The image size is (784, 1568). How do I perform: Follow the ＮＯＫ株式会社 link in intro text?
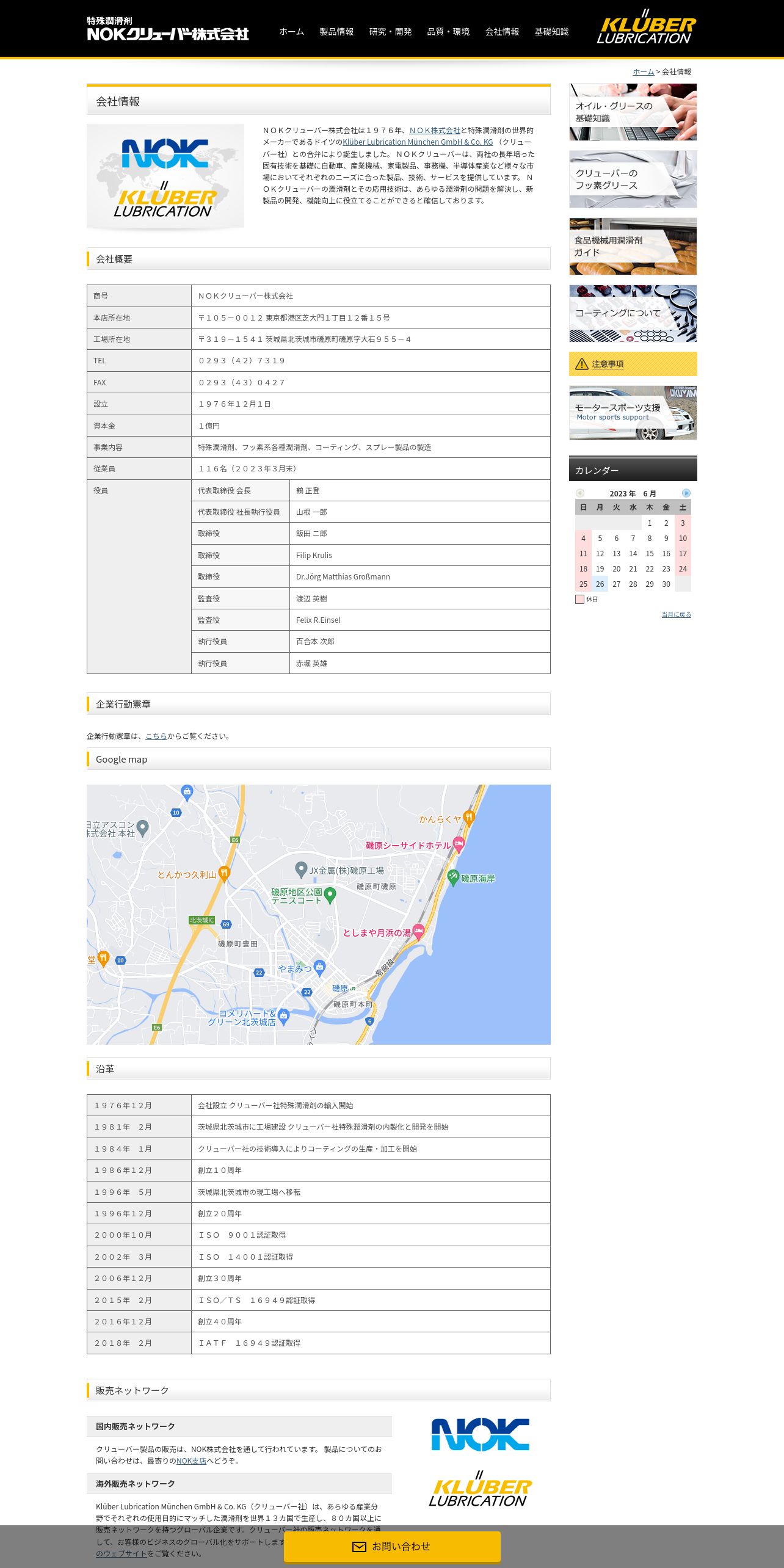(x=435, y=131)
